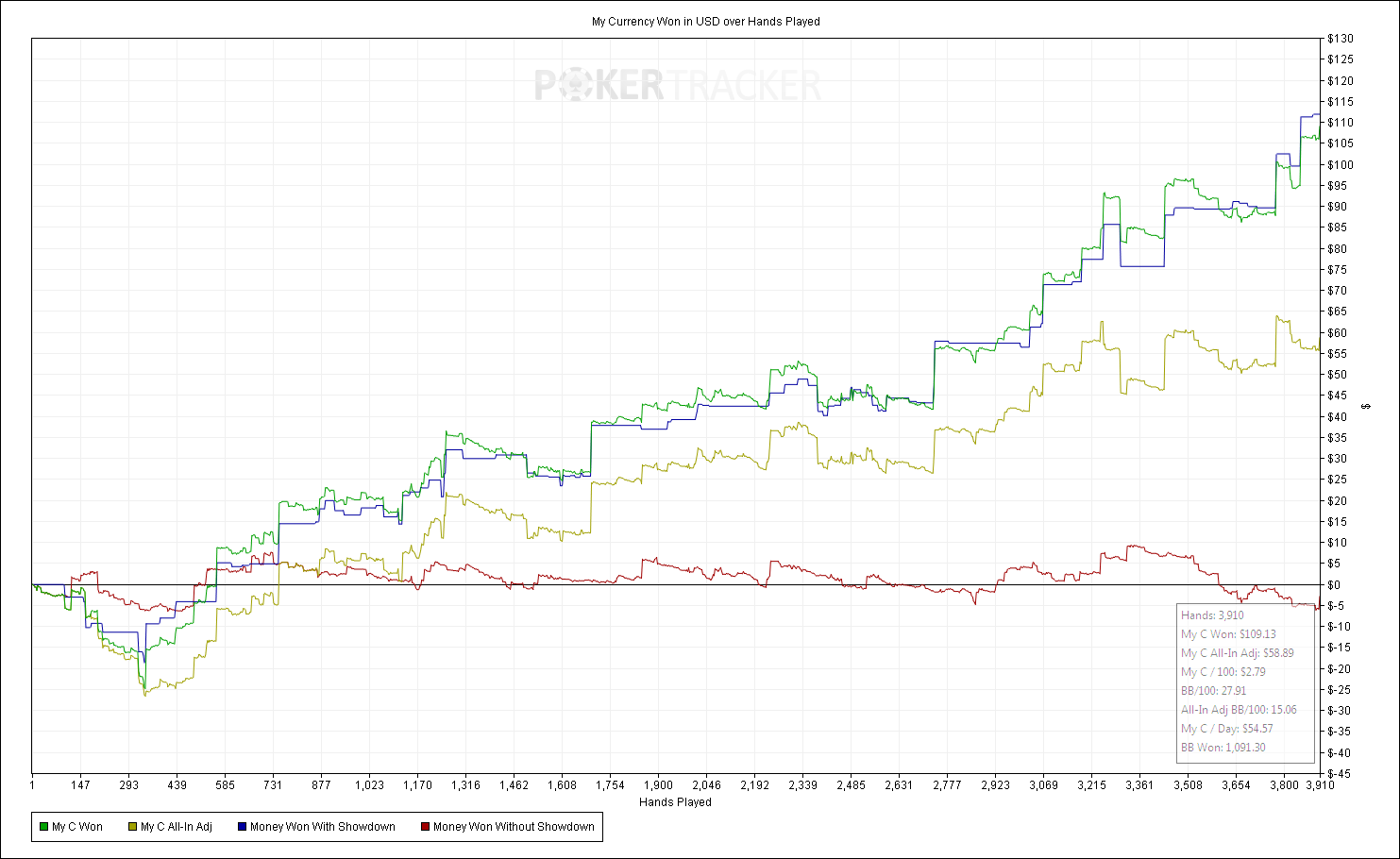Click the yellow My C All-In Adj swatch
The height and width of the screenshot is (859, 1400).
coord(132,827)
